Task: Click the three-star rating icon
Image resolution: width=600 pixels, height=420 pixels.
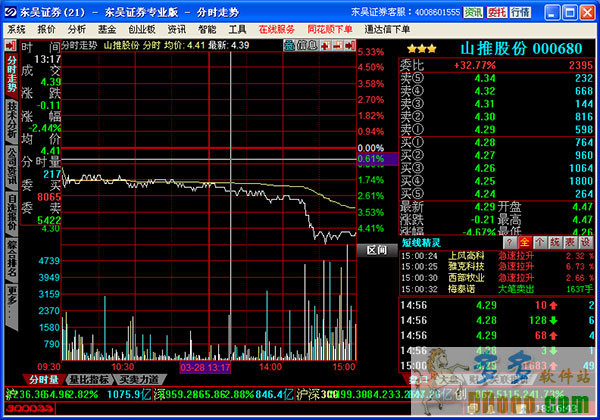Action: point(421,49)
